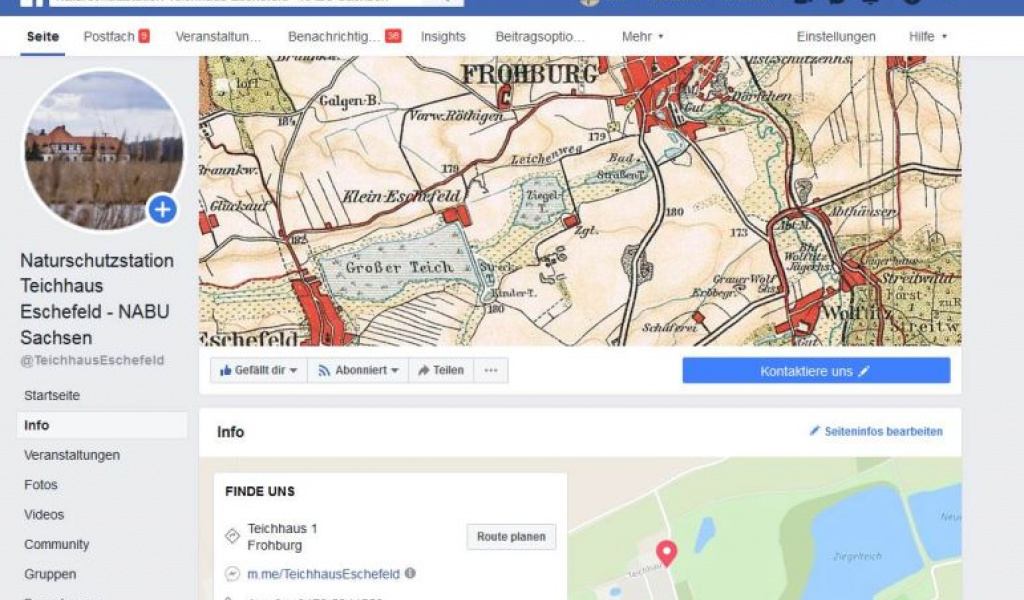Screen dimensions: 1024x600
Task: Open the Mehr dropdown menu
Action: tap(642, 37)
